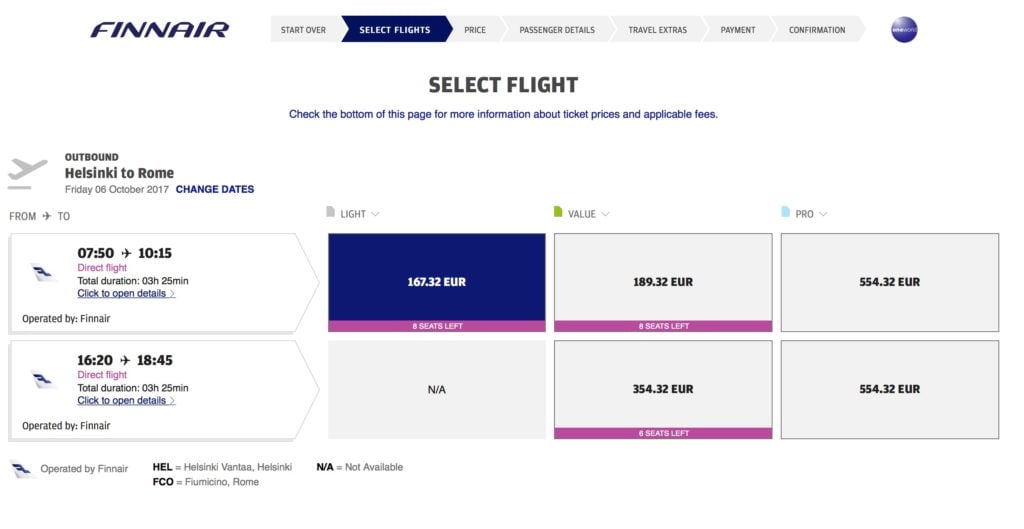Select Value fare 354.32 EUR for 16:20 flight

tap(663, 389)
